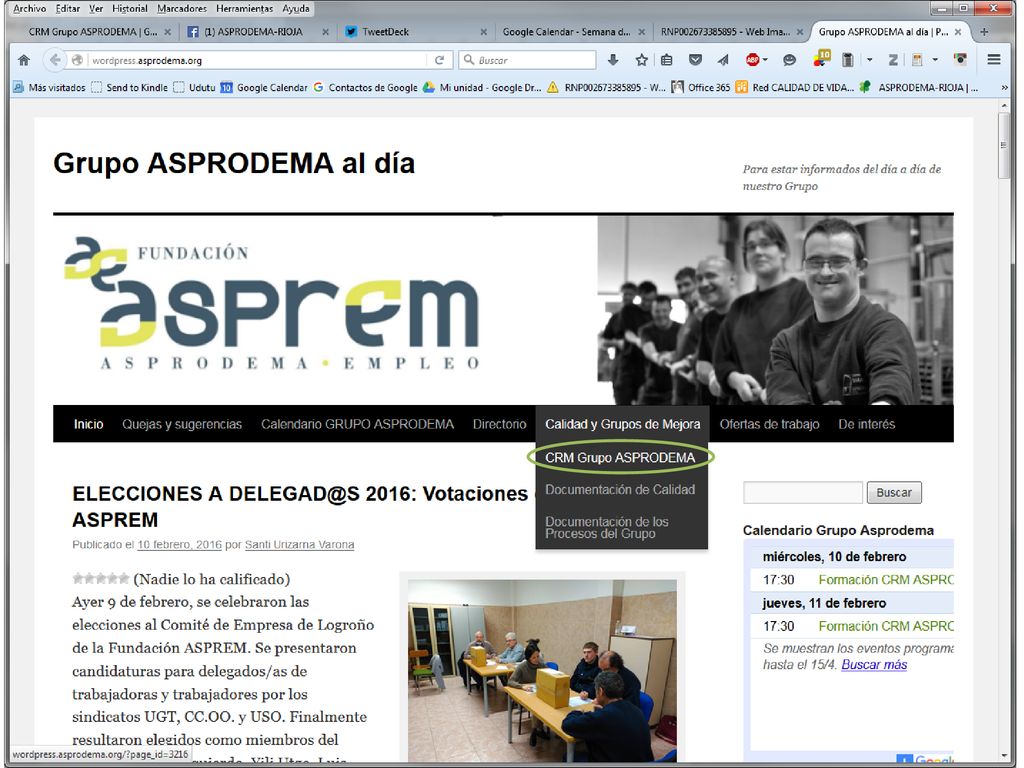Click the Send to Kindle bookmark

pos(130,88)
